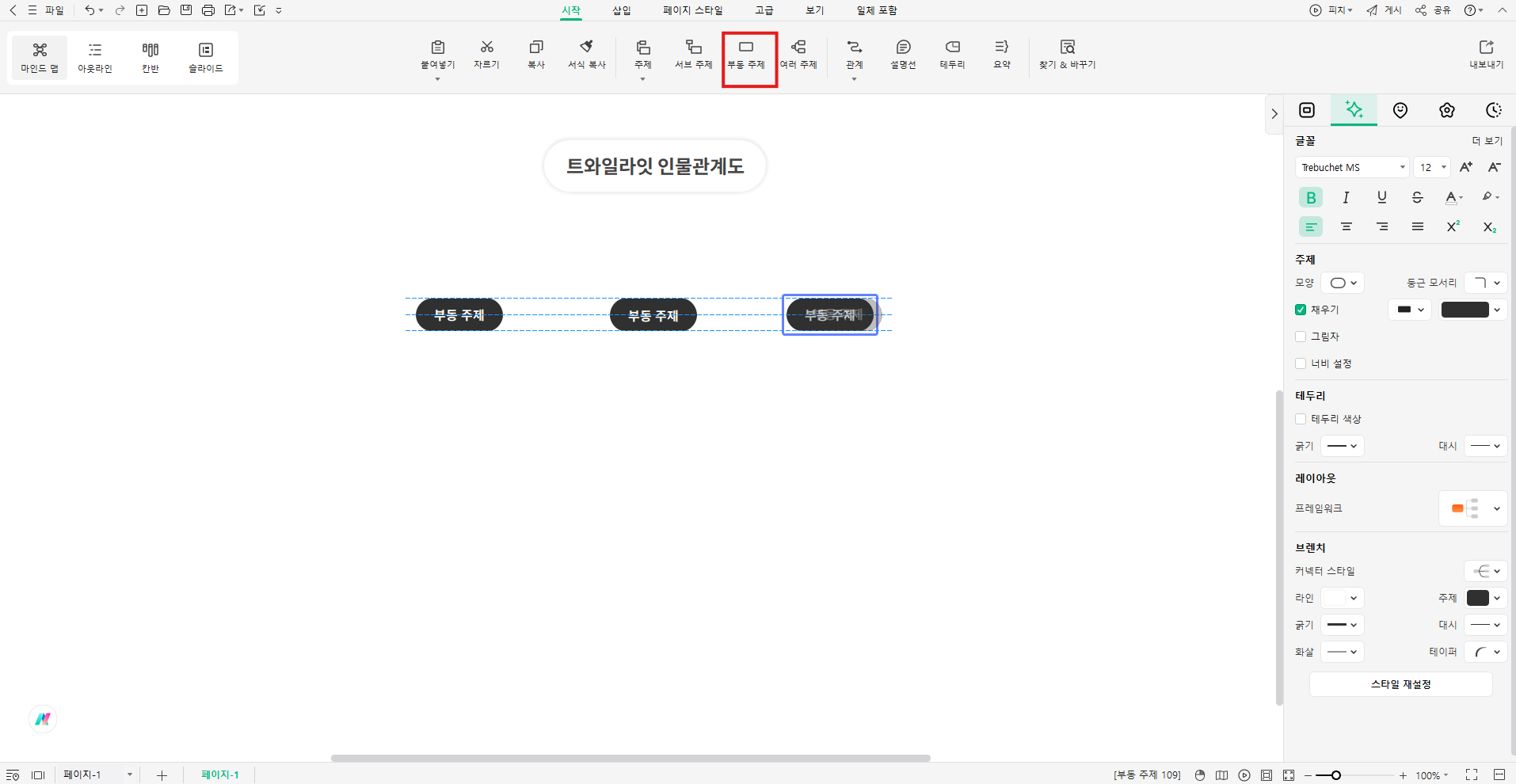
Task: Switch to the 삽입 ribbon tab
Action: pyautogui.click(x=622, y=10)
